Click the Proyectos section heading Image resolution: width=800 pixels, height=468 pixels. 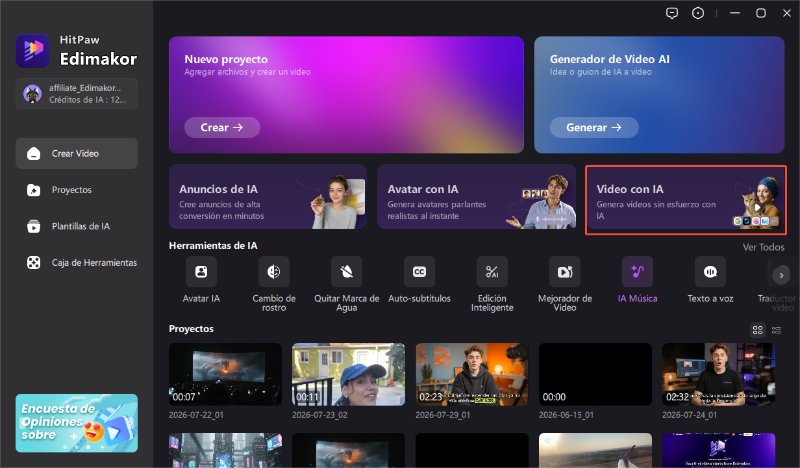(191, 329)
